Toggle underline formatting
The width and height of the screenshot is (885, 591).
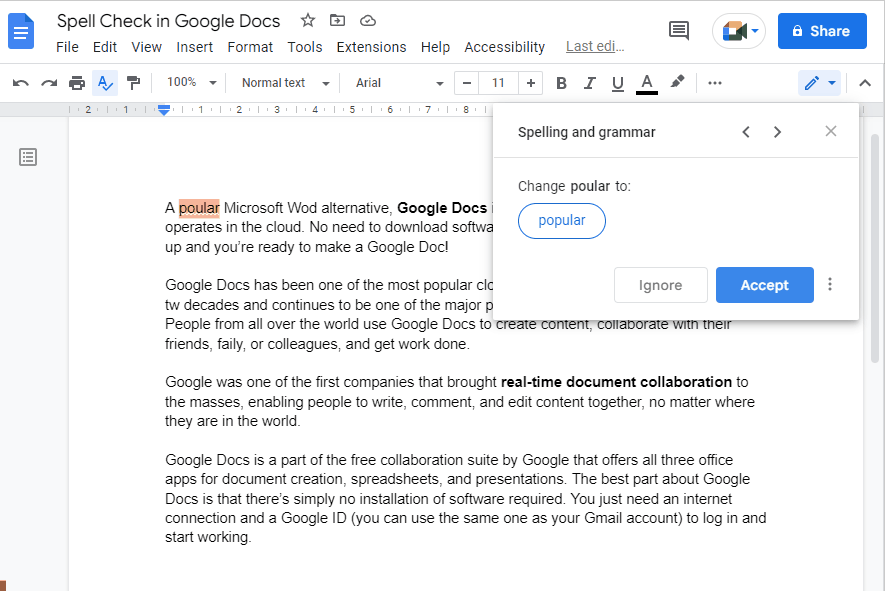click(x=618, y=84)
